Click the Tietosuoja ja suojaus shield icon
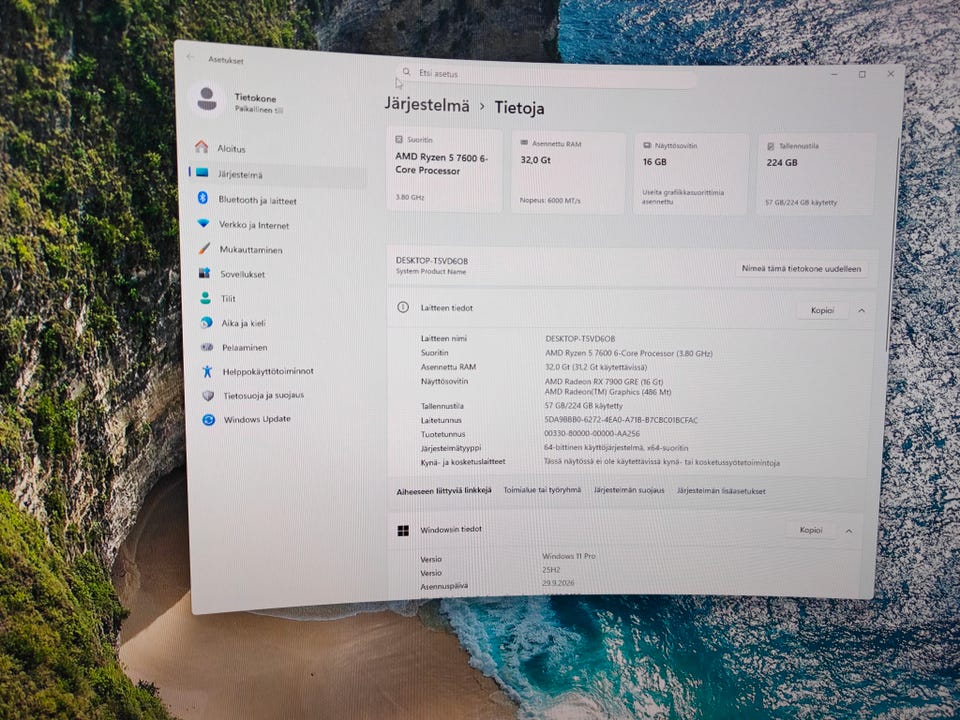Viewport: 960px width, 720px height. point(208,396)
